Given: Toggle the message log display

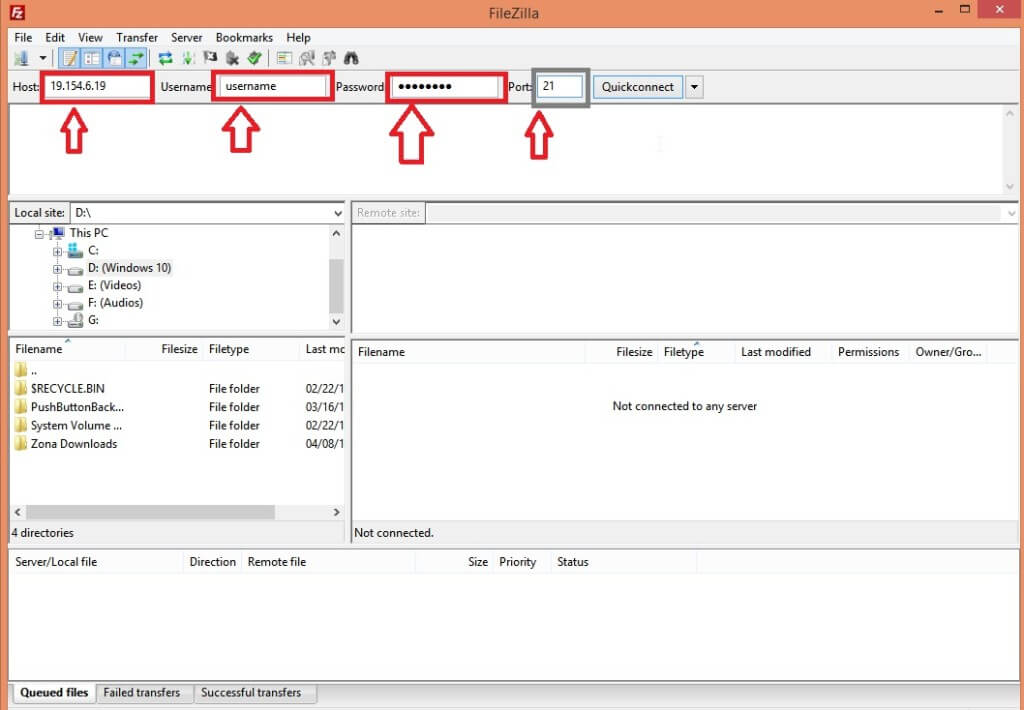Looking at the screenshot, I should 70,58.
